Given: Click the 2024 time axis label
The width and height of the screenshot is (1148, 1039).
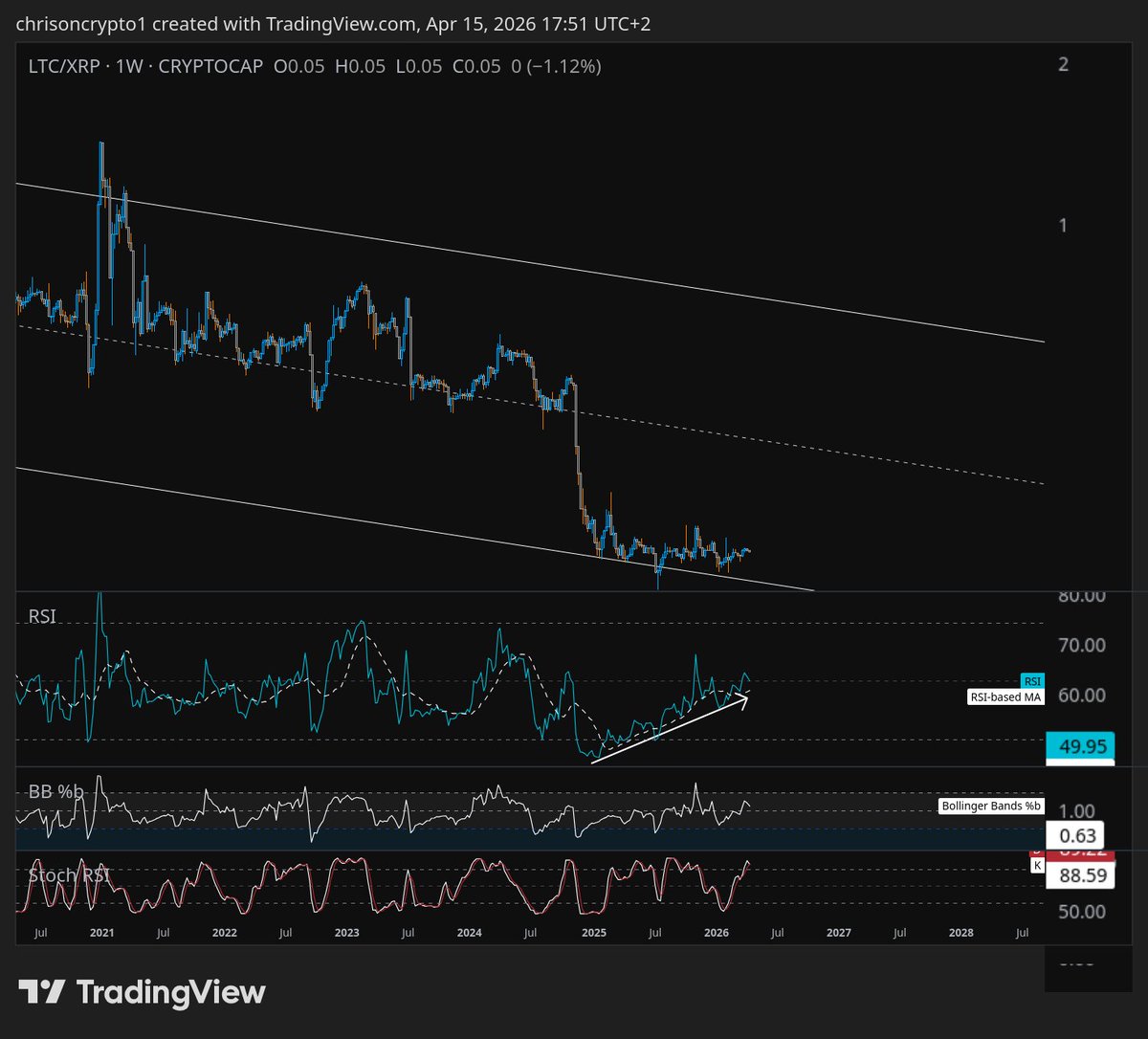Looking at the screenshot, I should (469, 932).
